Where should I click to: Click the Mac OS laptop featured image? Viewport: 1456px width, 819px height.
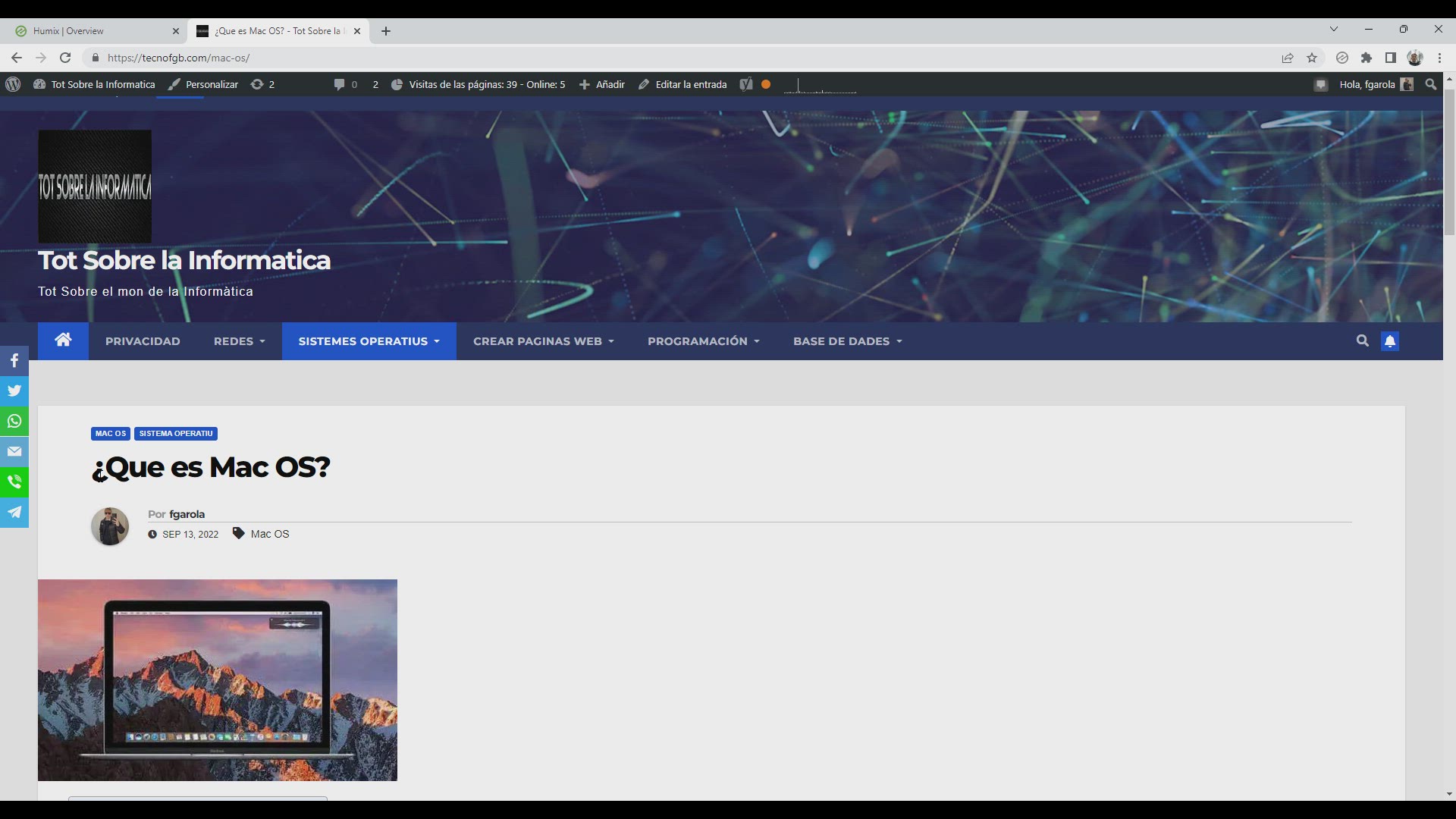pyautogui.click(x=218, y=680)
